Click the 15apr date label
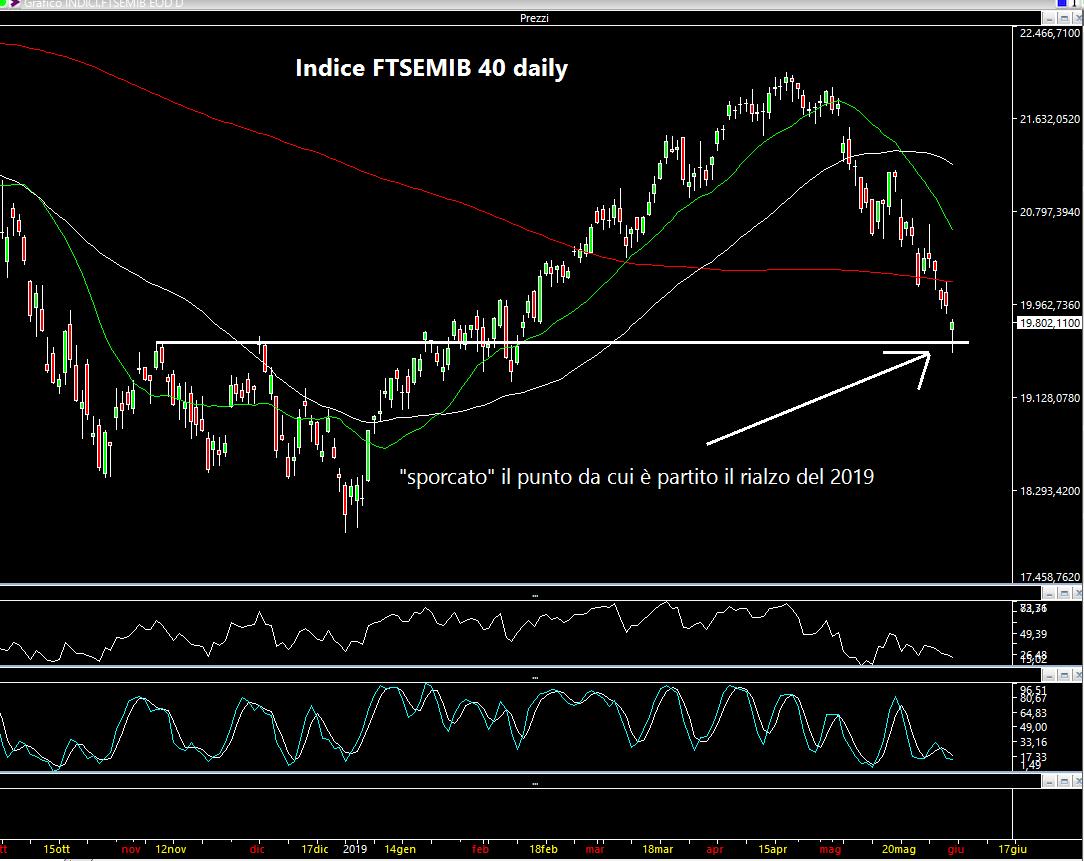 click(x=772, y=849)
